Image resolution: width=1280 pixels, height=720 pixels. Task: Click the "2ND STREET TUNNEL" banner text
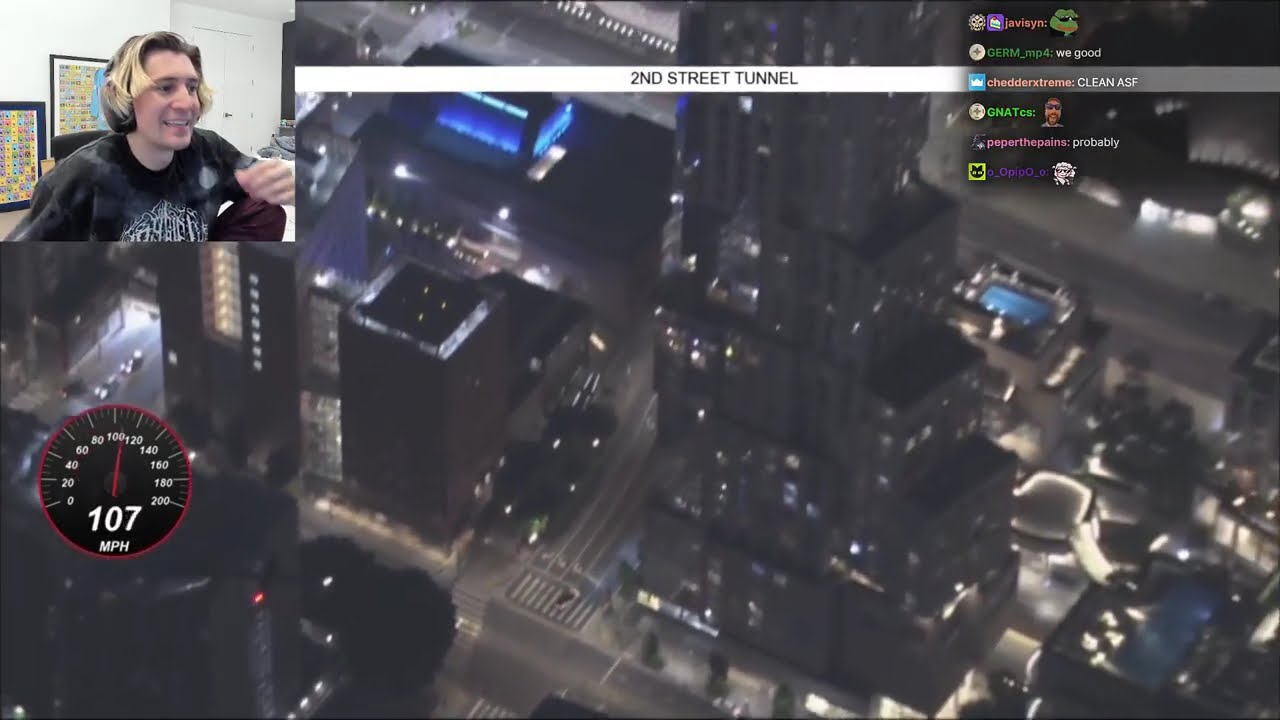714,78
